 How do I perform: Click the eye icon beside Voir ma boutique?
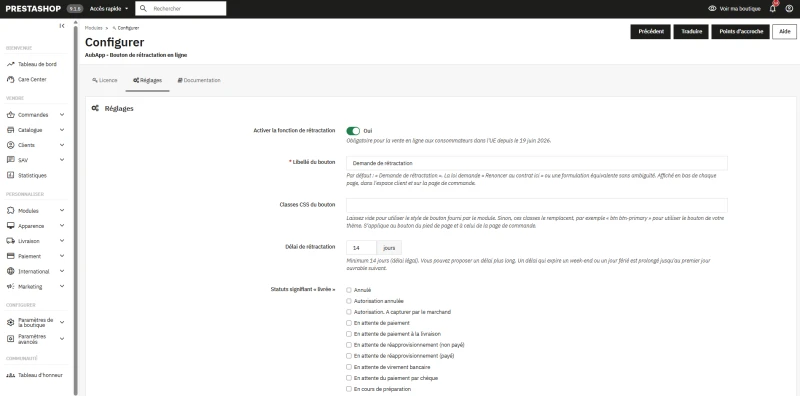[712, 9]
